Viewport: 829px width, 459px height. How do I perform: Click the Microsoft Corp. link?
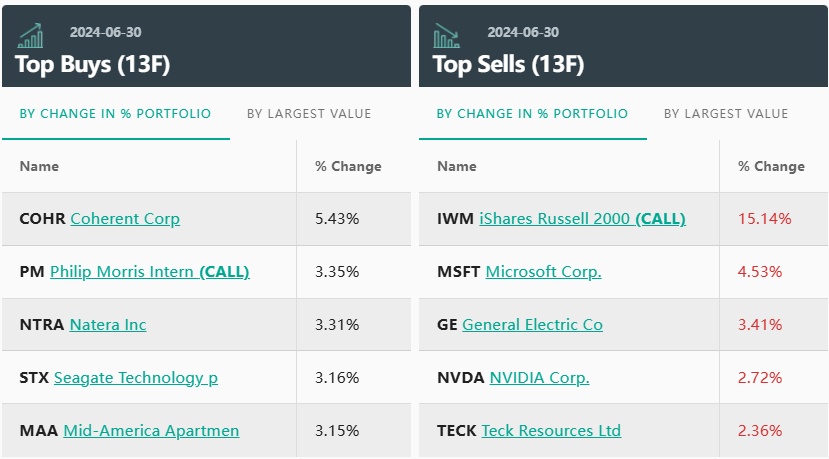[543, 272]
